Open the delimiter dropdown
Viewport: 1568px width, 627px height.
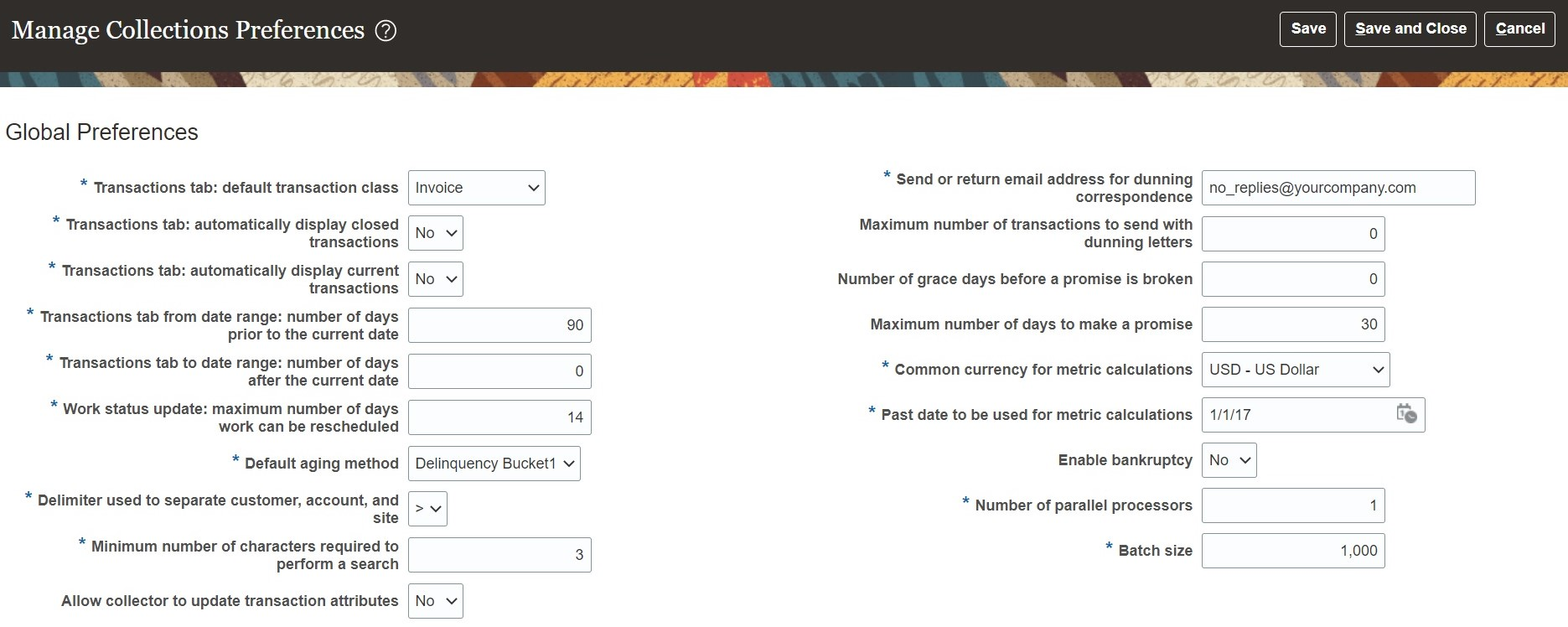pos(427,509)
